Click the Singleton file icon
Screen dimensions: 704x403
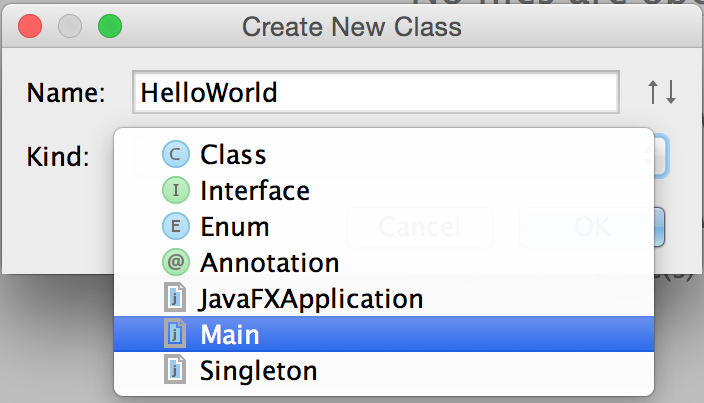click(175, 369)
